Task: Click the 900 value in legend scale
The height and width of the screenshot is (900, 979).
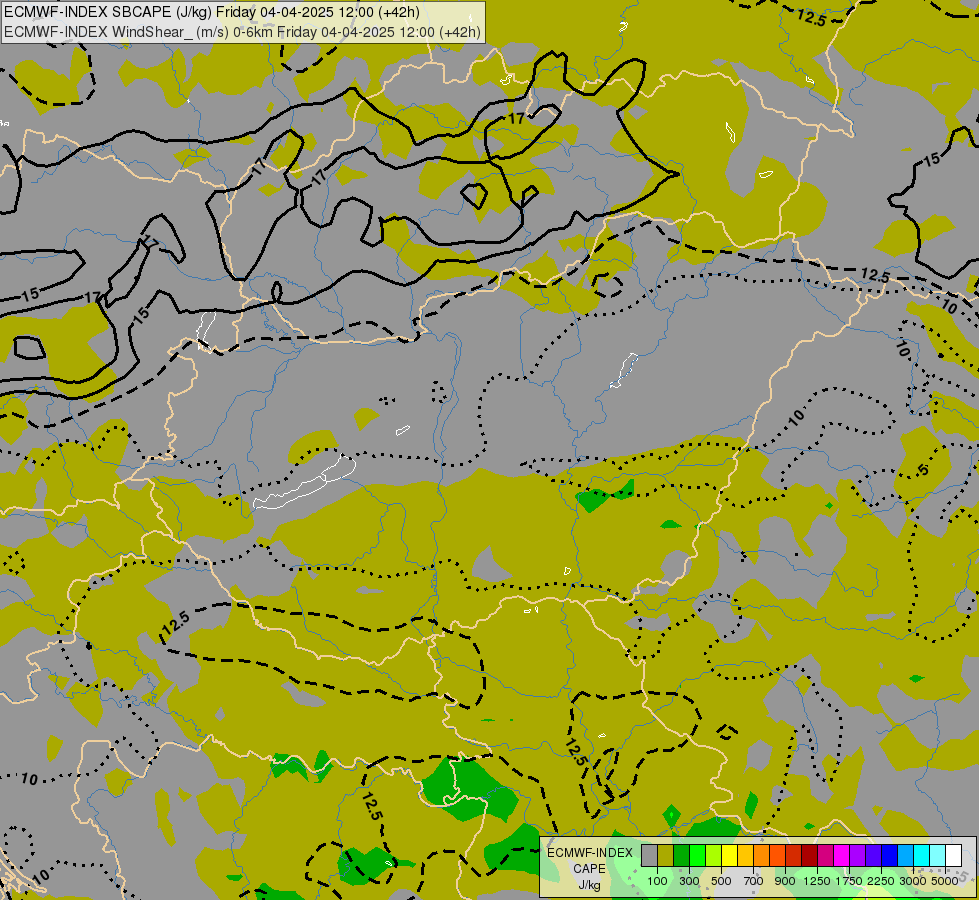Action: point(785,881)
